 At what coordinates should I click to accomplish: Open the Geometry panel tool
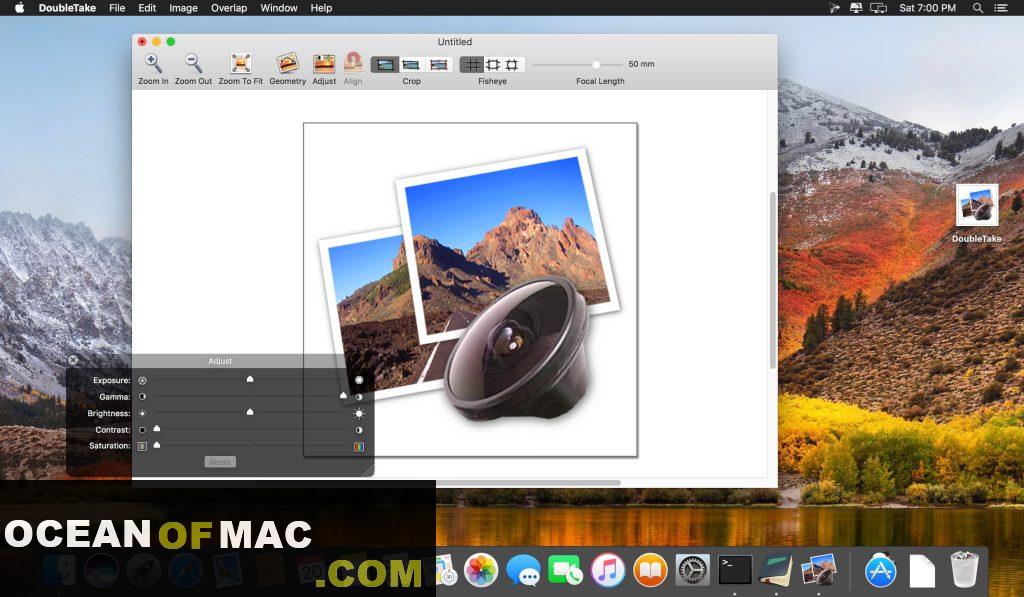287,69
